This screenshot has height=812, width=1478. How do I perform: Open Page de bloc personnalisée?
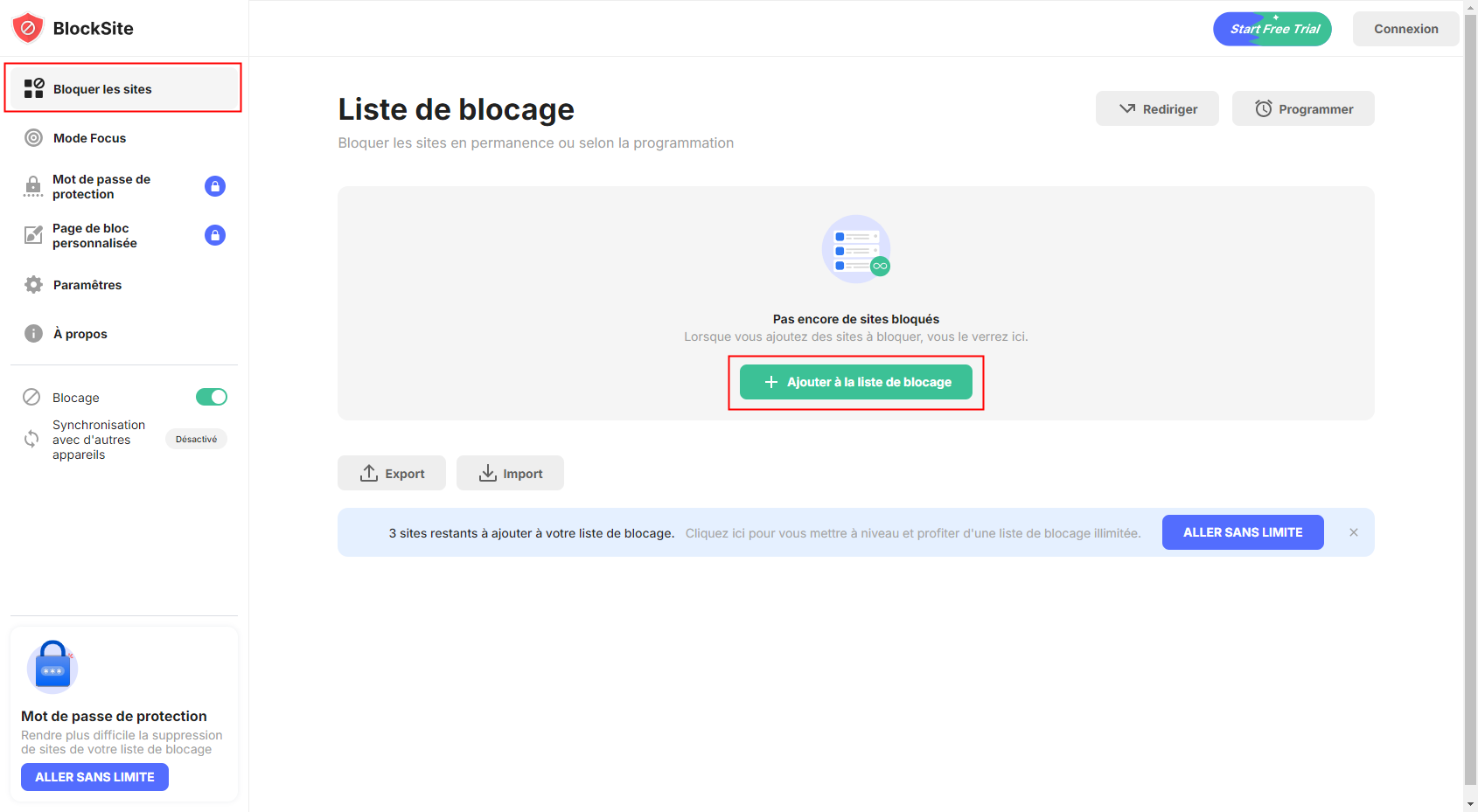(x=94, y=235)
